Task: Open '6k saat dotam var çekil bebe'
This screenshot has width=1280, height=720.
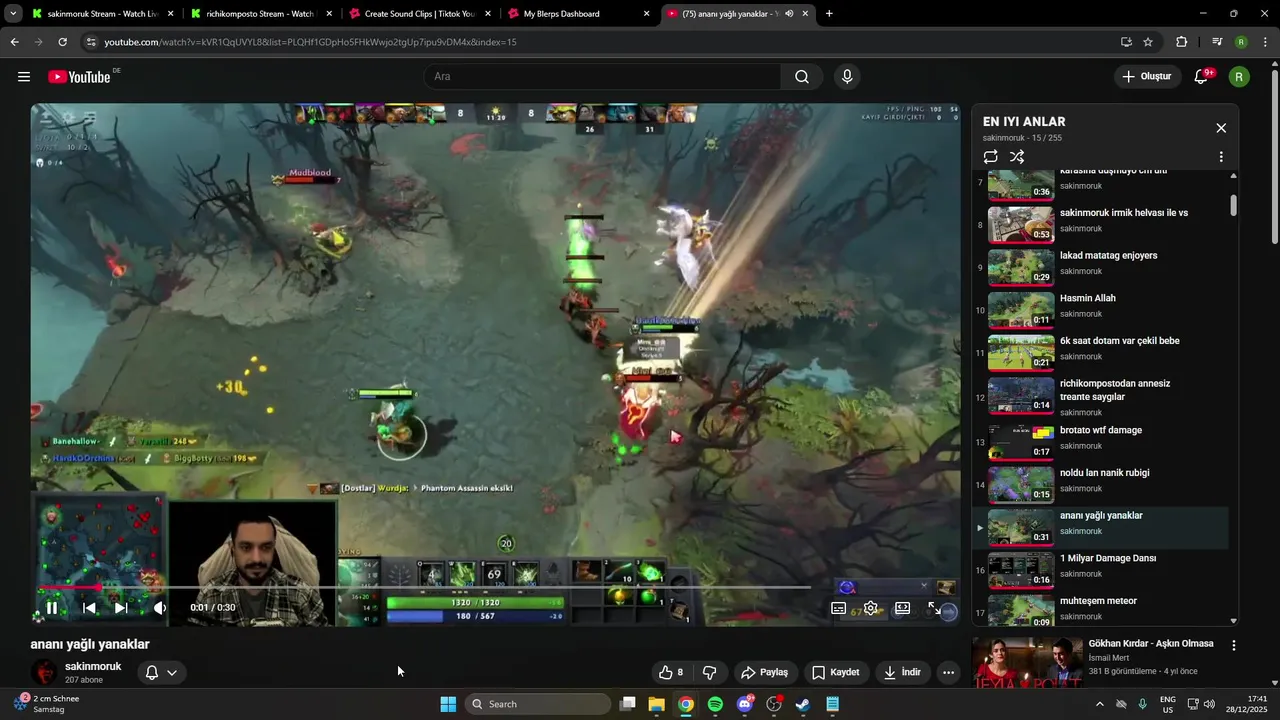Action: coord(1100,353)
